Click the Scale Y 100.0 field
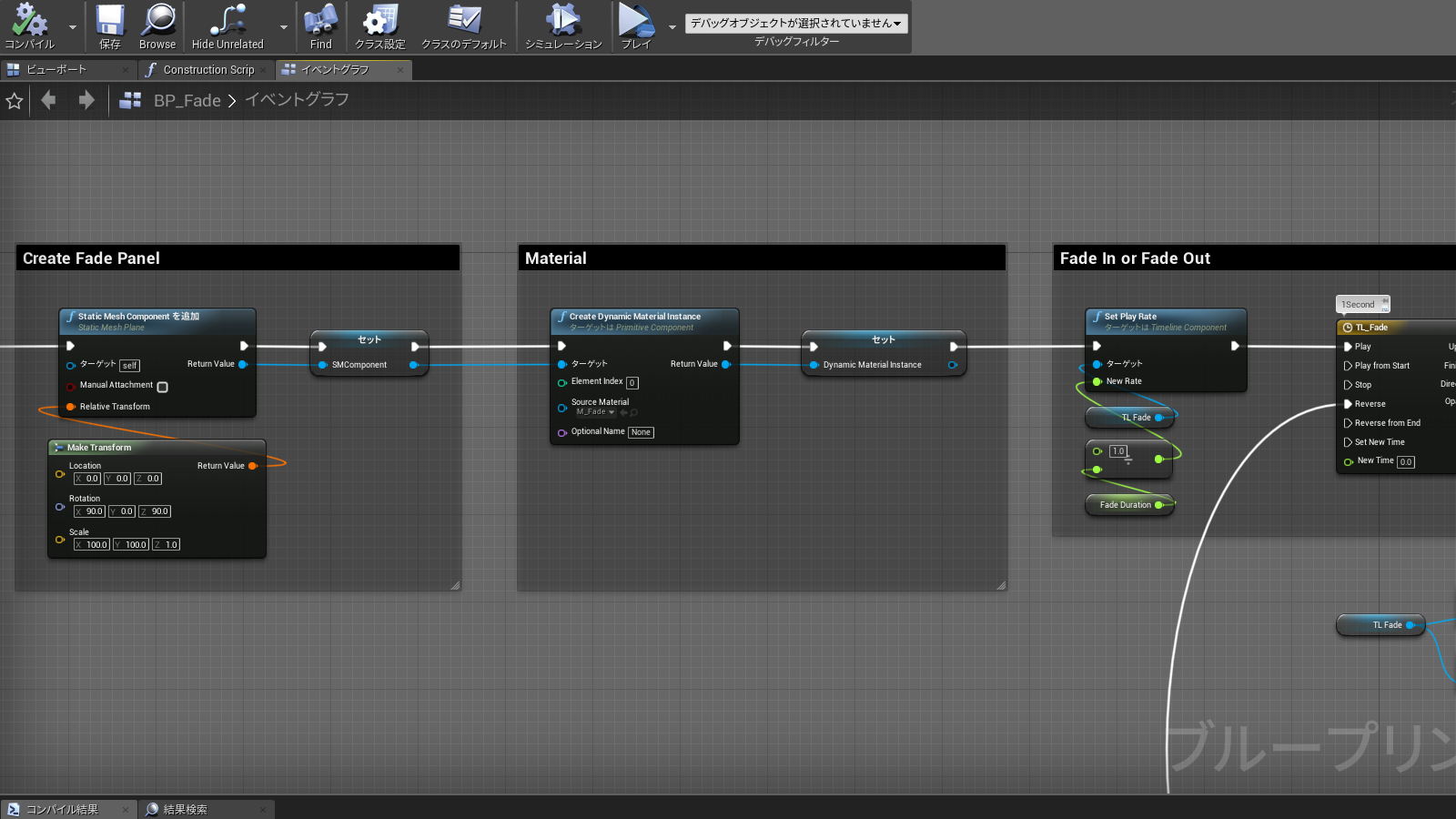 pyautogui.click(x=131, y=545)
